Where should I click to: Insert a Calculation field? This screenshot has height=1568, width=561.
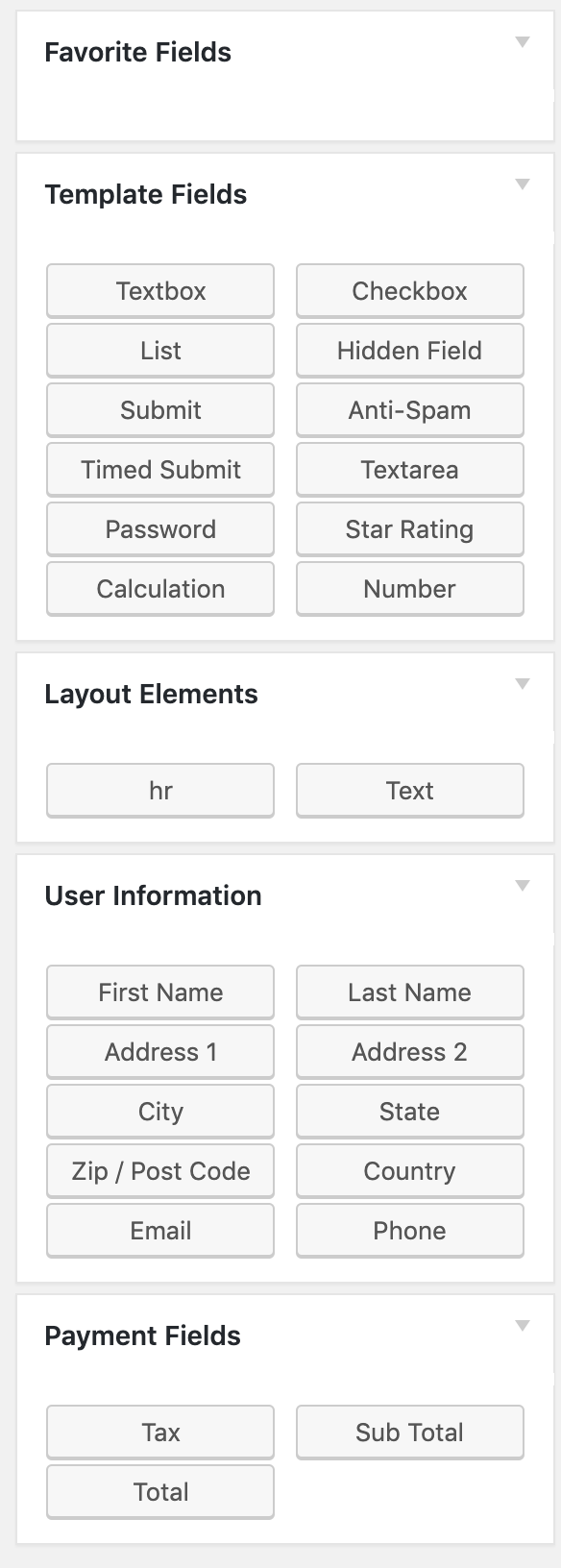click(x=160, y=589)
